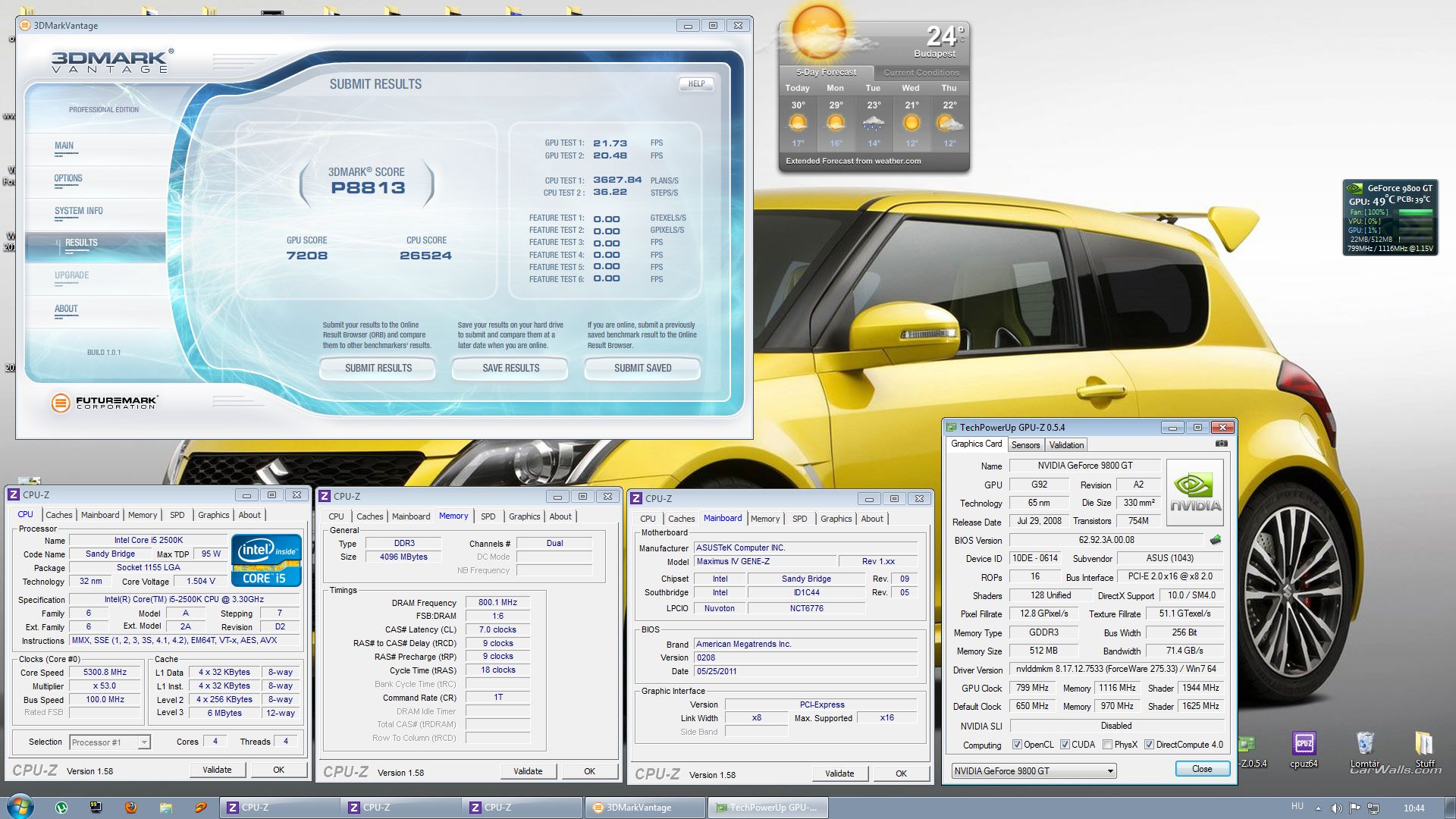The image size is (1456, 819).
Task: Open SYSTEM INFO in 3DMark Vantage menu
Action: (x=78, y=212)
